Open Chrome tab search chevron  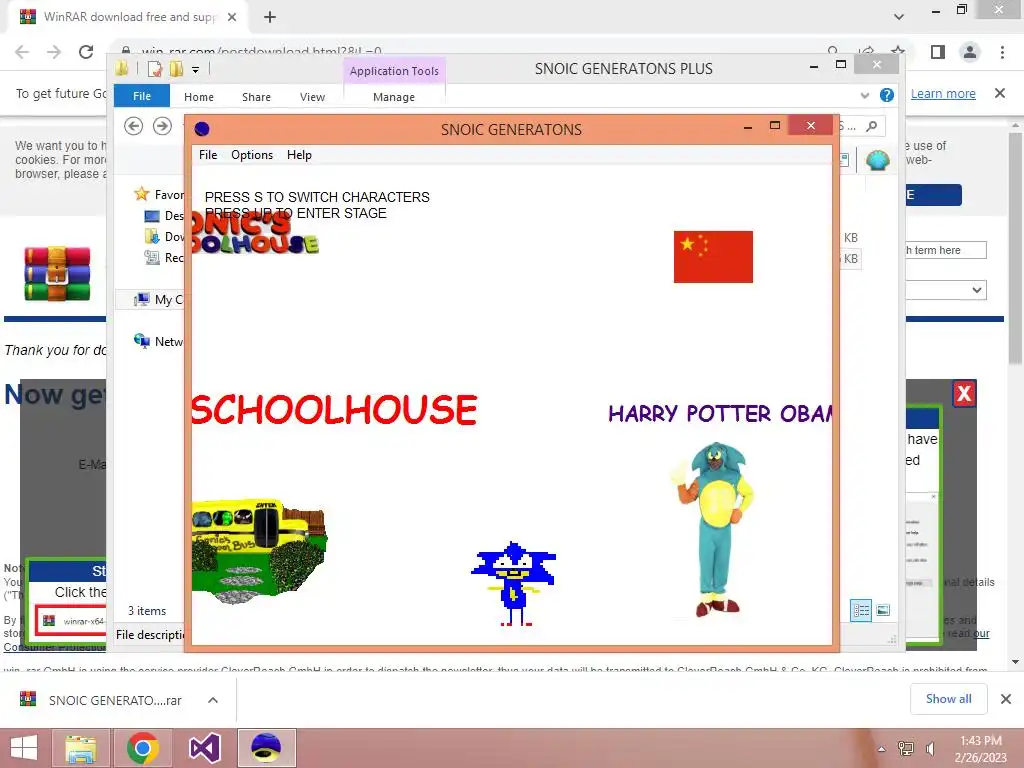click(x=899, y=17)
